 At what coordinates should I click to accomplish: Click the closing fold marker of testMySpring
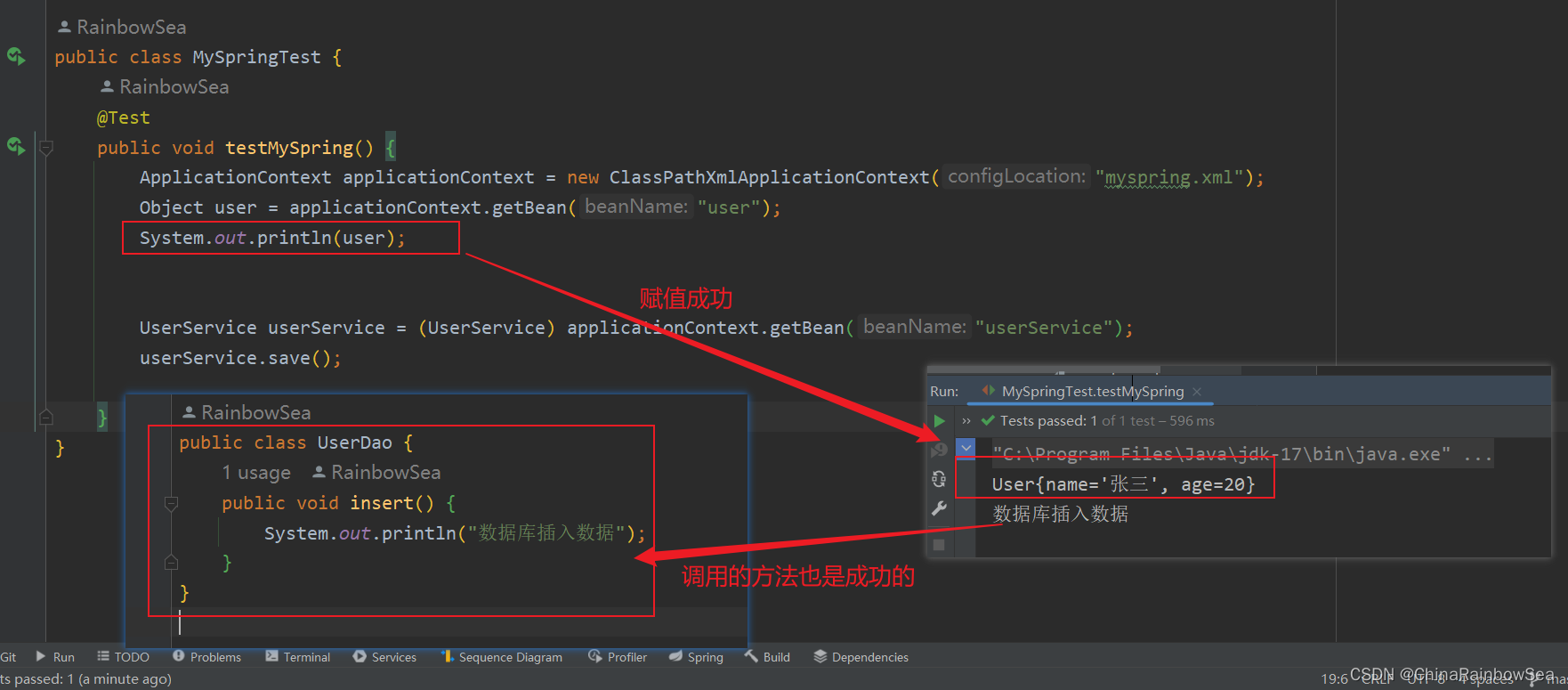coord(46,417)
